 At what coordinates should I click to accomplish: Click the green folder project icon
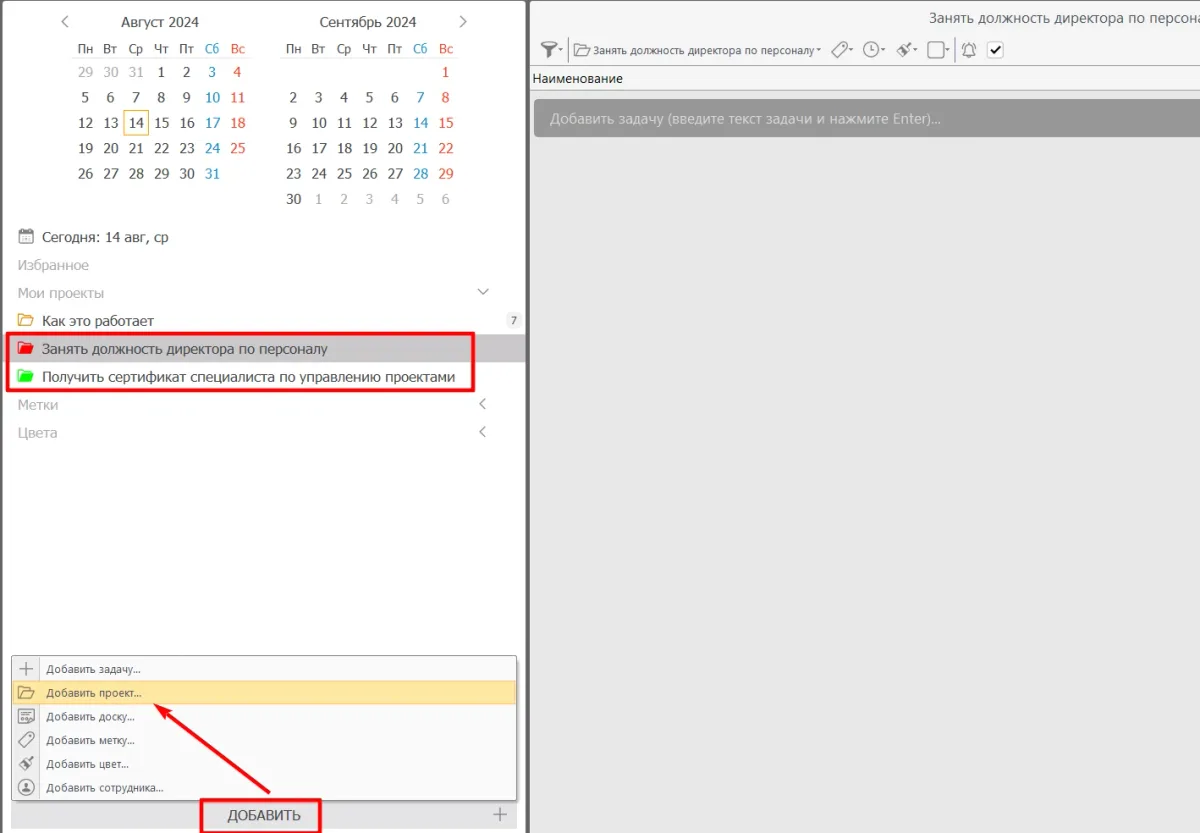tap(26, 377)
